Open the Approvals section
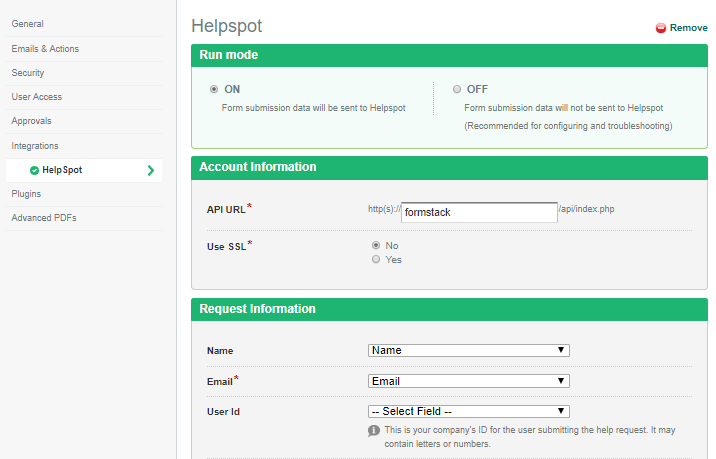Viewport: 716px width, 459px height. (31, 121)
